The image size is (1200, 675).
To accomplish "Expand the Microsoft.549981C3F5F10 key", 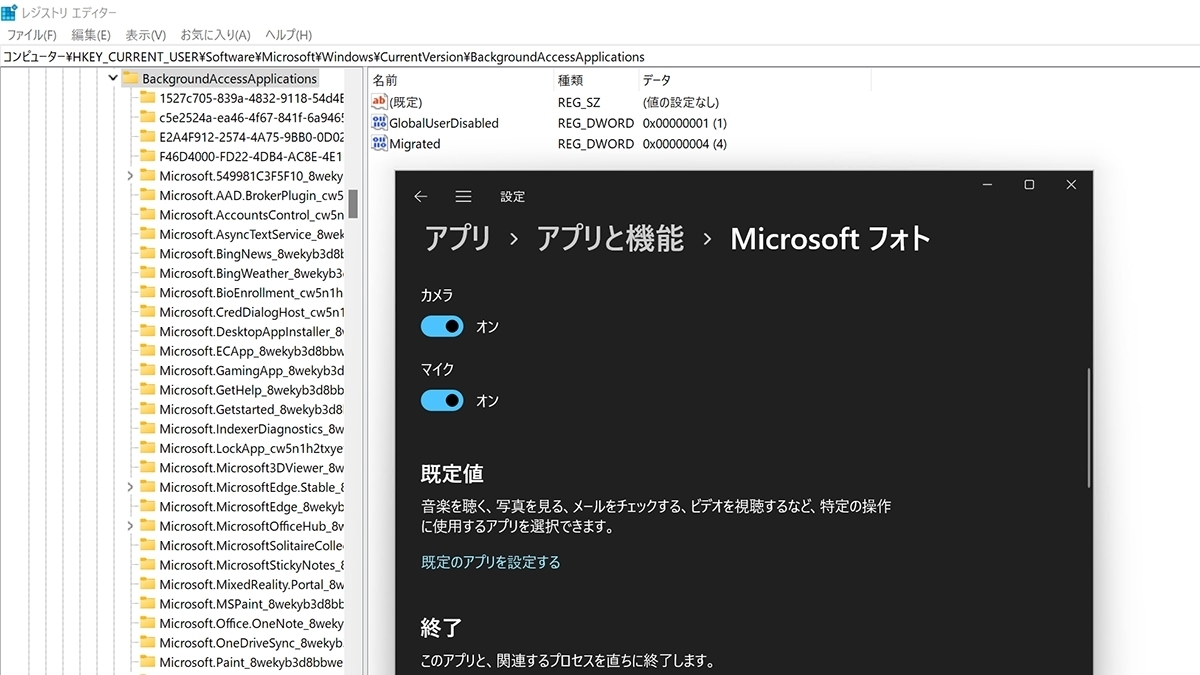I will coord(131,176).
